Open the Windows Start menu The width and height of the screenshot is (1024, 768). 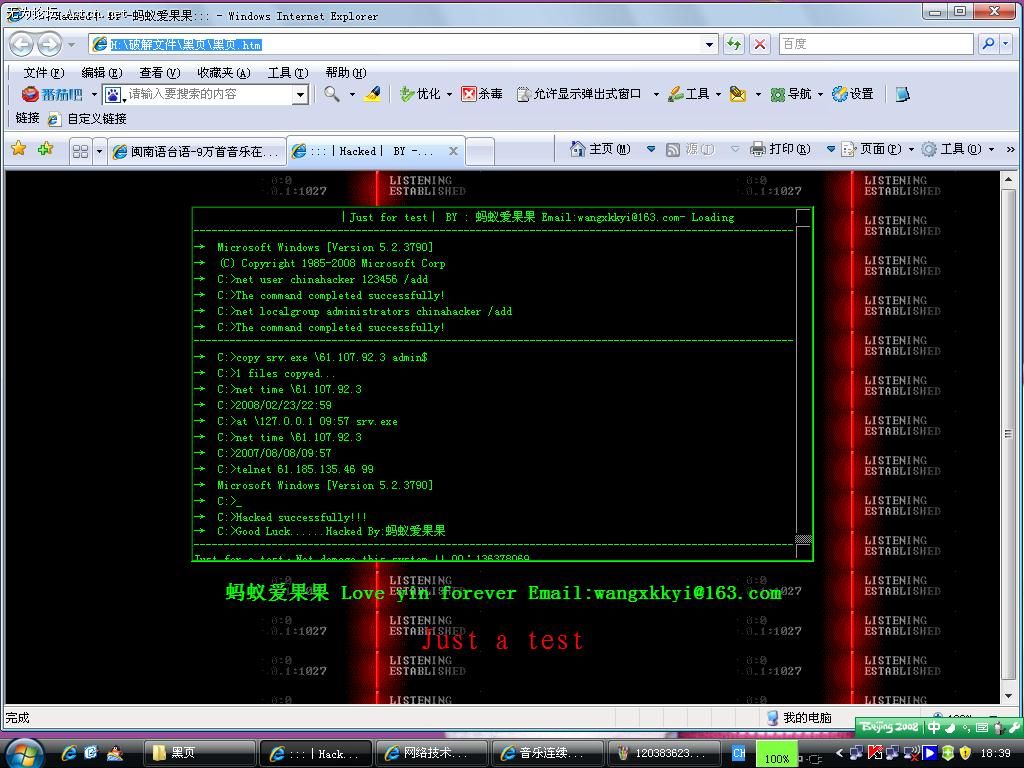point(24,754)
